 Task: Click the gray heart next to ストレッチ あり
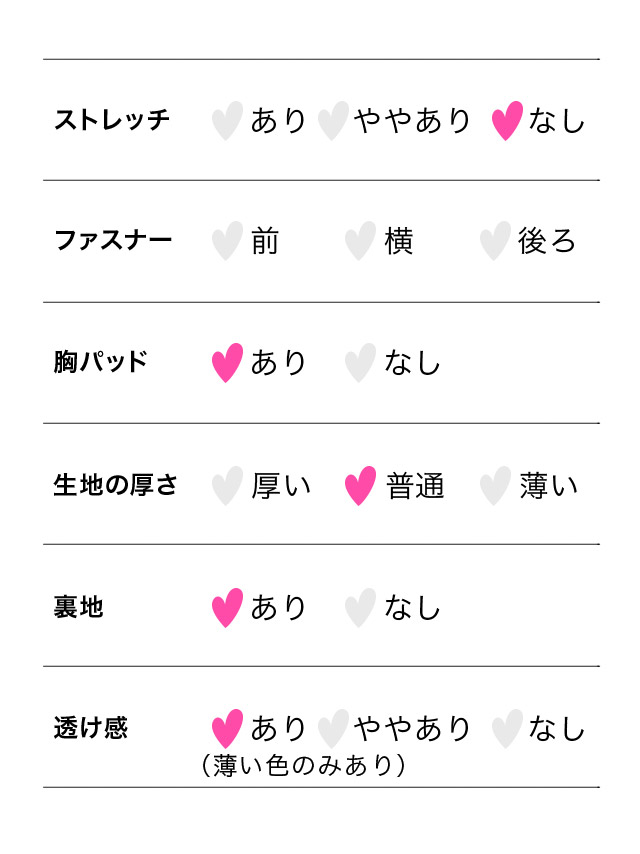pos(227,121)
